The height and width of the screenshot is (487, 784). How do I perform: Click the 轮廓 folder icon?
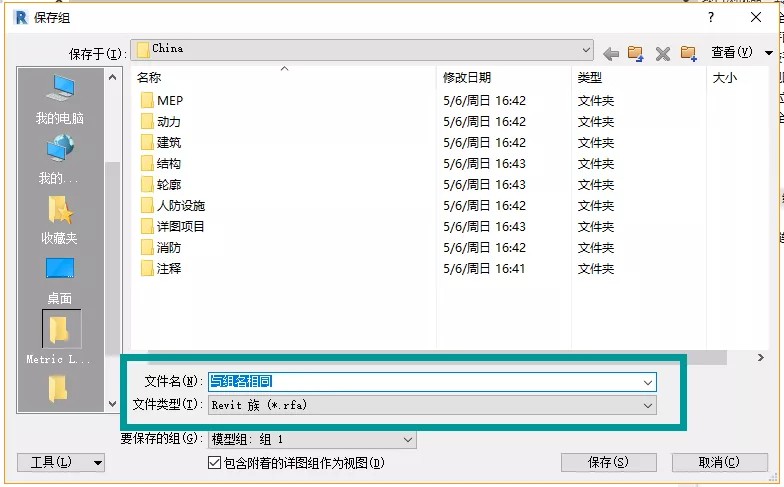click(x=147, y=184)
